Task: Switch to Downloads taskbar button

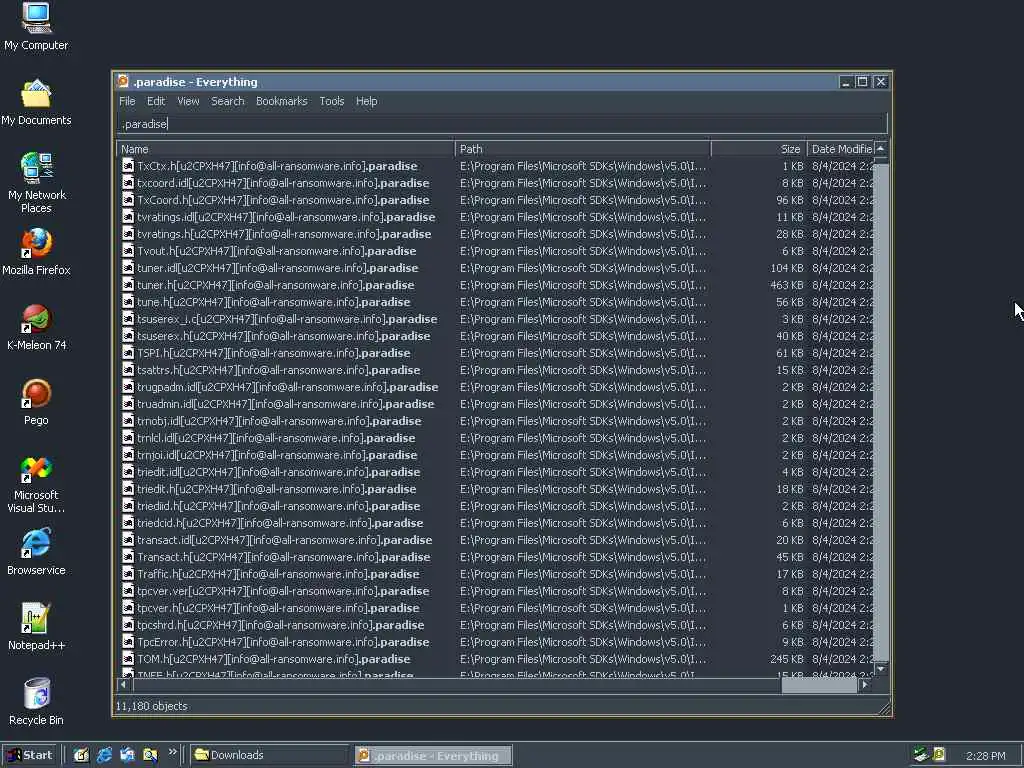Action: pyautogui.click(x=269, y=755)
